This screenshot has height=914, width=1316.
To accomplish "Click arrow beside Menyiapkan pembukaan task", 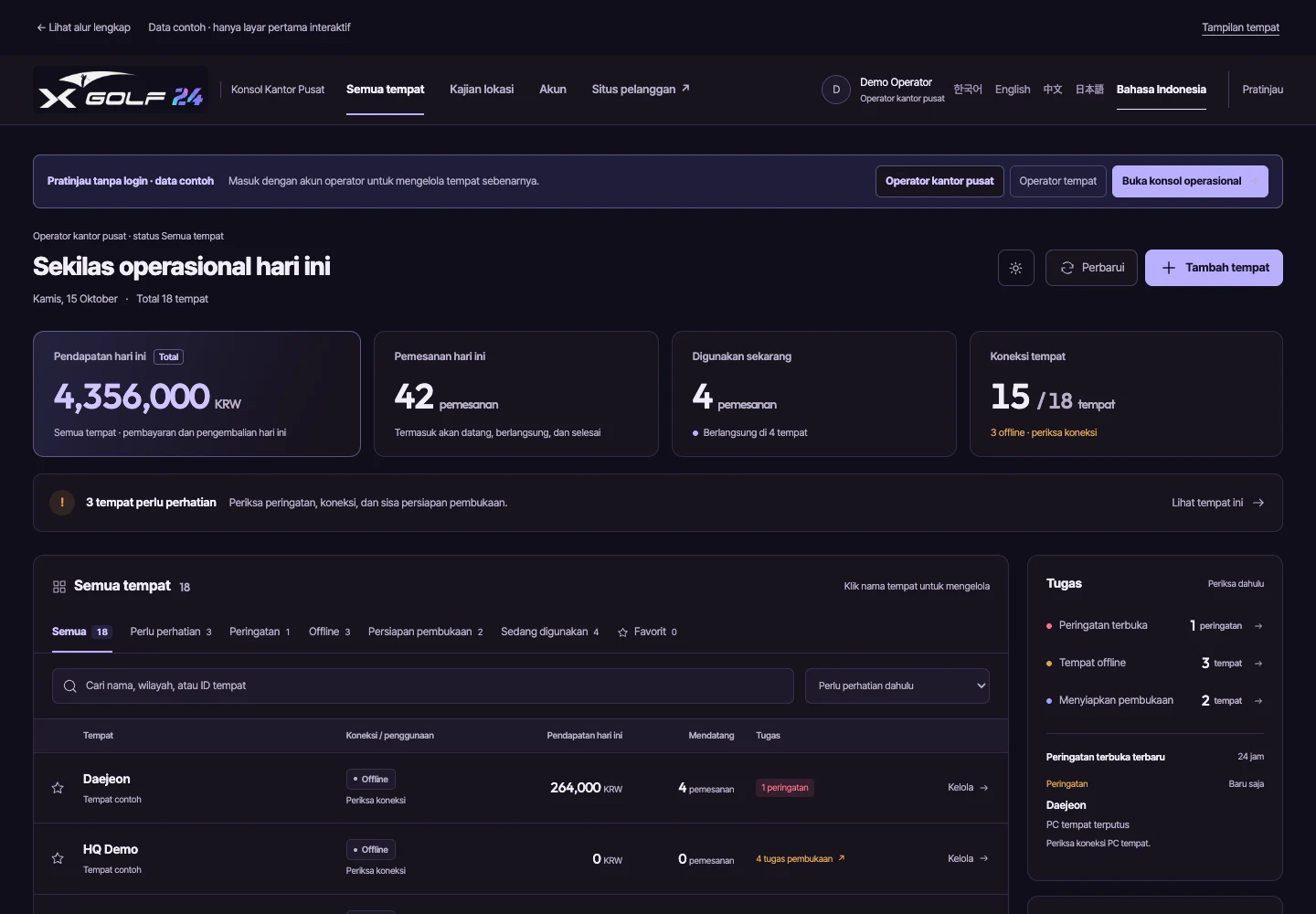I will (1258, 701).
